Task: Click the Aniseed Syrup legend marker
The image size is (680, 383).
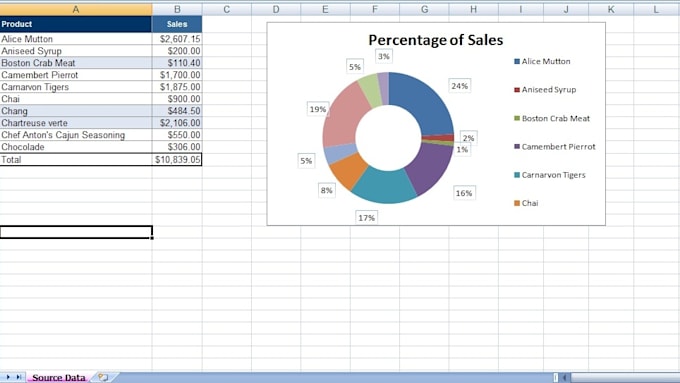Action: tap(517, 90)
